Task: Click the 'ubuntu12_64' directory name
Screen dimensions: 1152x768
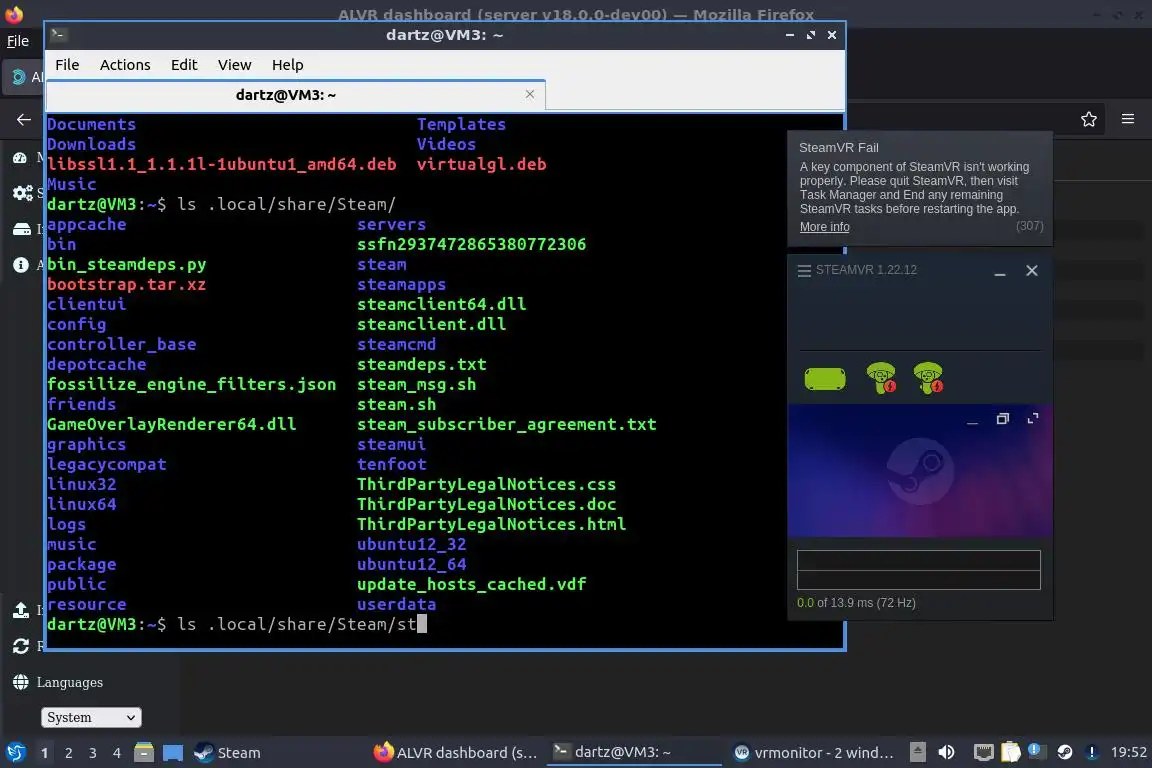Action: tap(411, 564)
